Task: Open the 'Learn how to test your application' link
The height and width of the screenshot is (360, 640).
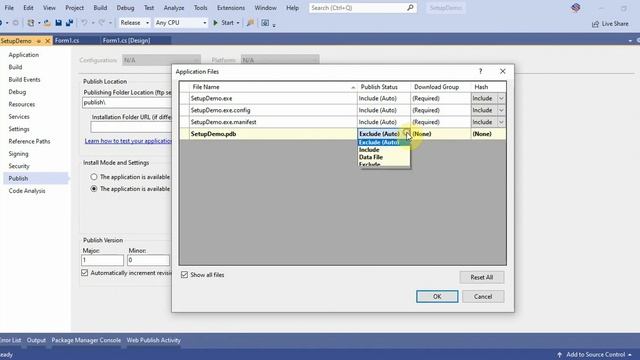Action: point(128,141)
